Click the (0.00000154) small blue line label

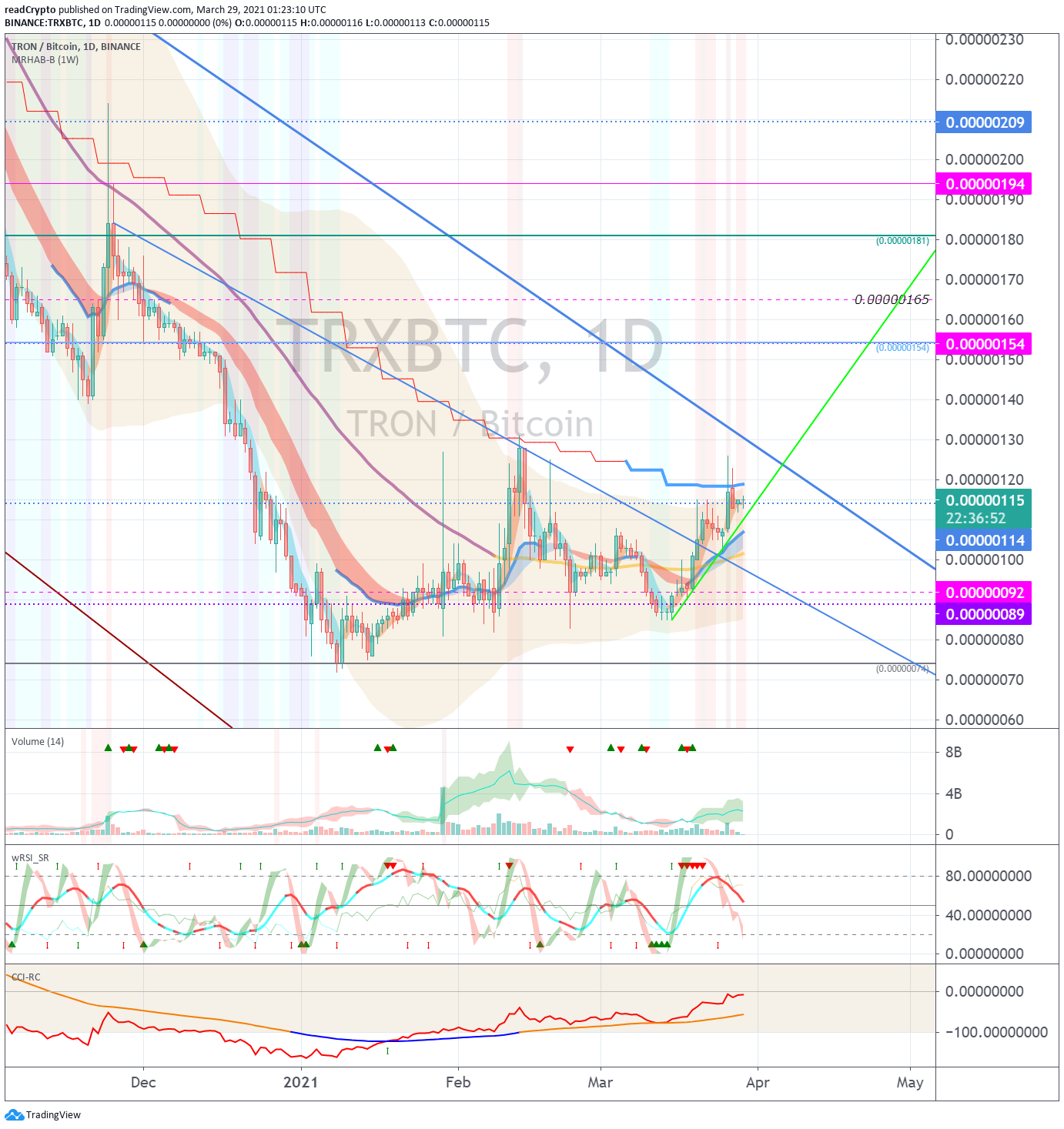(902, 348)
